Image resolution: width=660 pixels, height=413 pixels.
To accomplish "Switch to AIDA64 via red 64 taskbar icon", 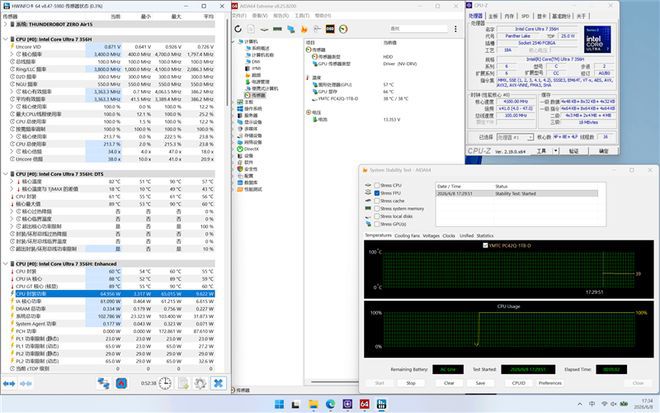I will (x=365, y=405).
